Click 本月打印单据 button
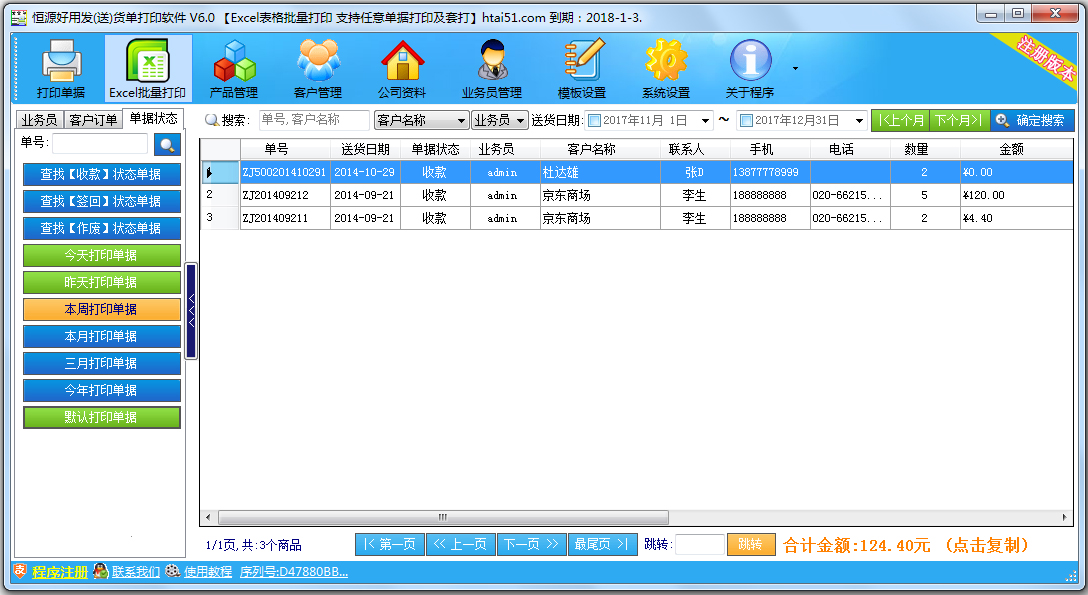This screenshot has height=595, width=1088. click(101, 336)
